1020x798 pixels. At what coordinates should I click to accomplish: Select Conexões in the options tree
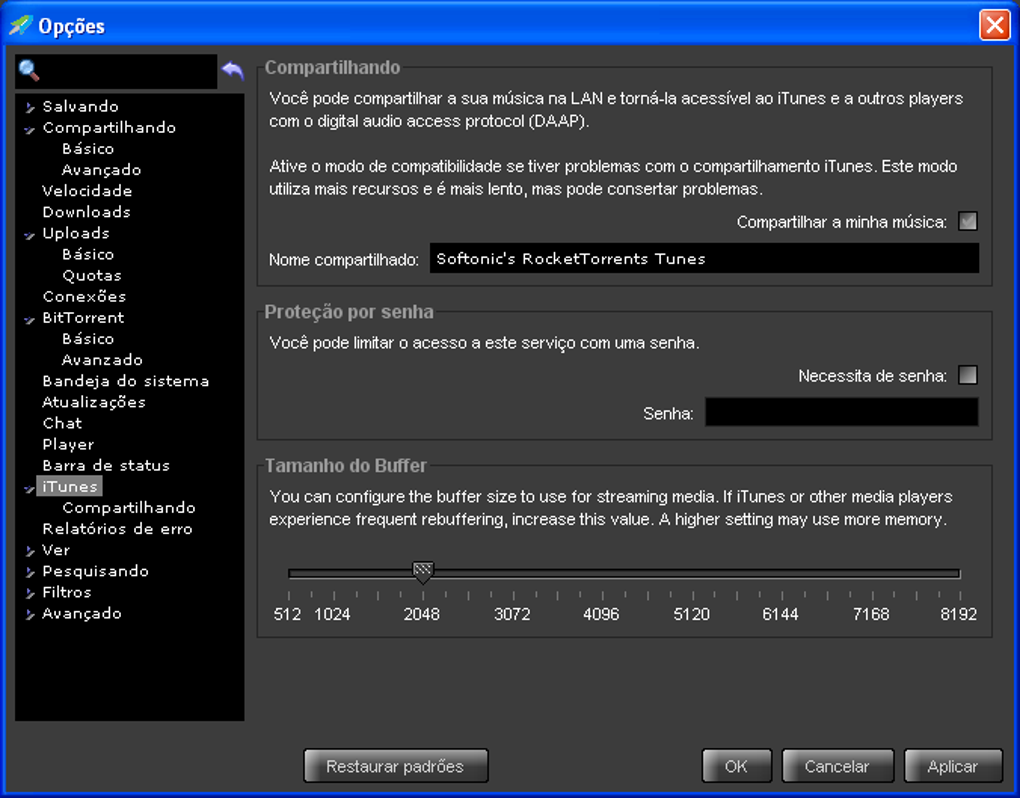85,297
